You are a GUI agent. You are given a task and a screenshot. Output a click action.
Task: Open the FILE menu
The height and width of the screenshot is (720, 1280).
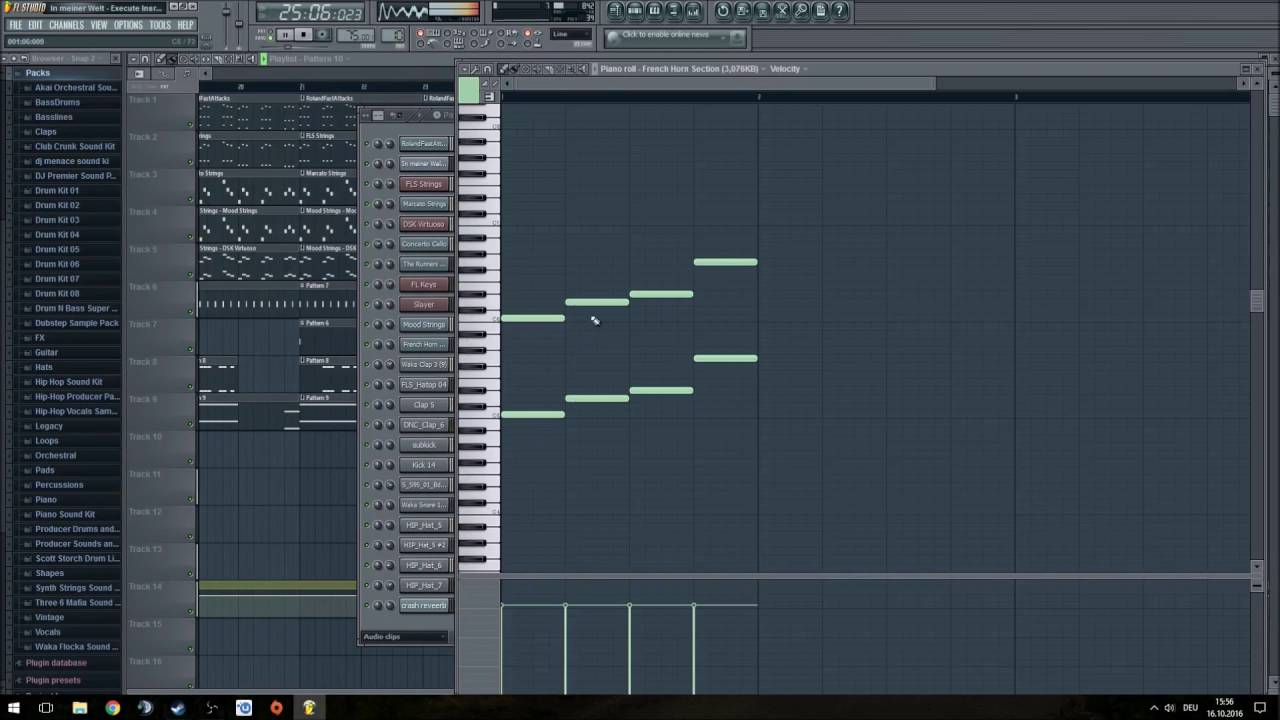pyautogui.click(x=16, y=25)
